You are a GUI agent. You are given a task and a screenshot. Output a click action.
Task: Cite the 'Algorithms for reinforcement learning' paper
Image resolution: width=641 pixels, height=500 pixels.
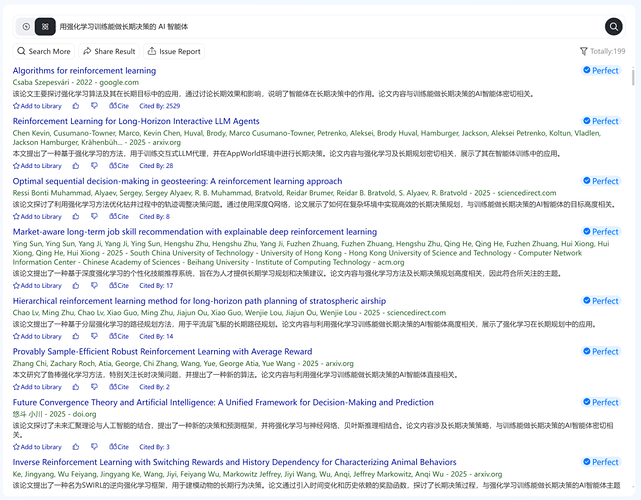click(119, 106)
